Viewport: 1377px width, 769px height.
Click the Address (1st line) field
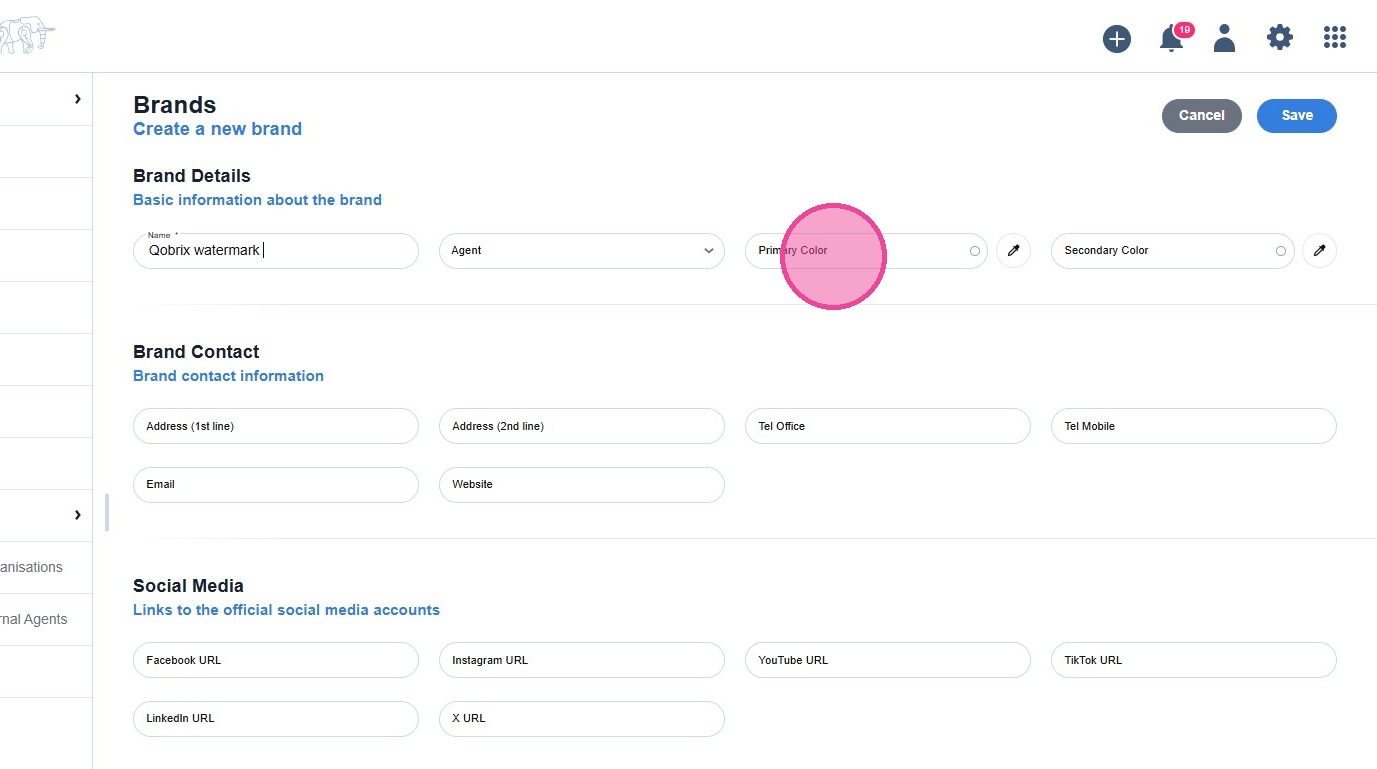276,426
